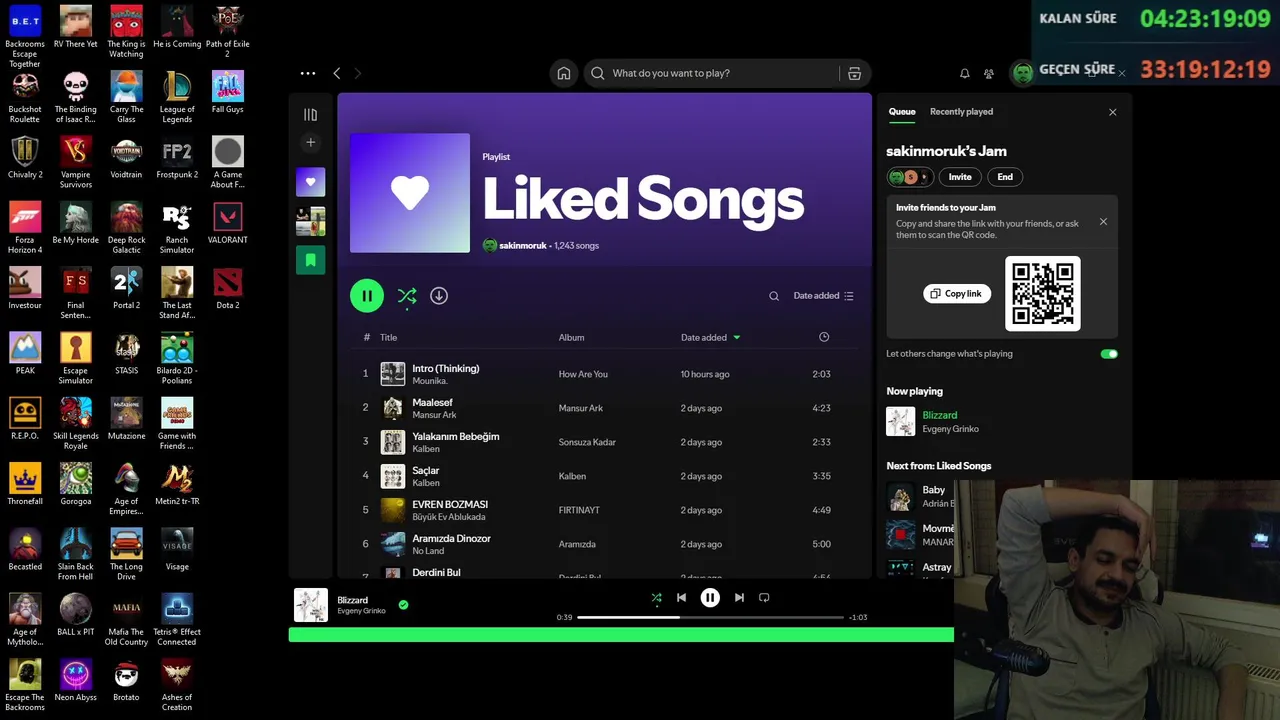
Task: Search within the playlist magnifier icon
Action: [774, 296]
